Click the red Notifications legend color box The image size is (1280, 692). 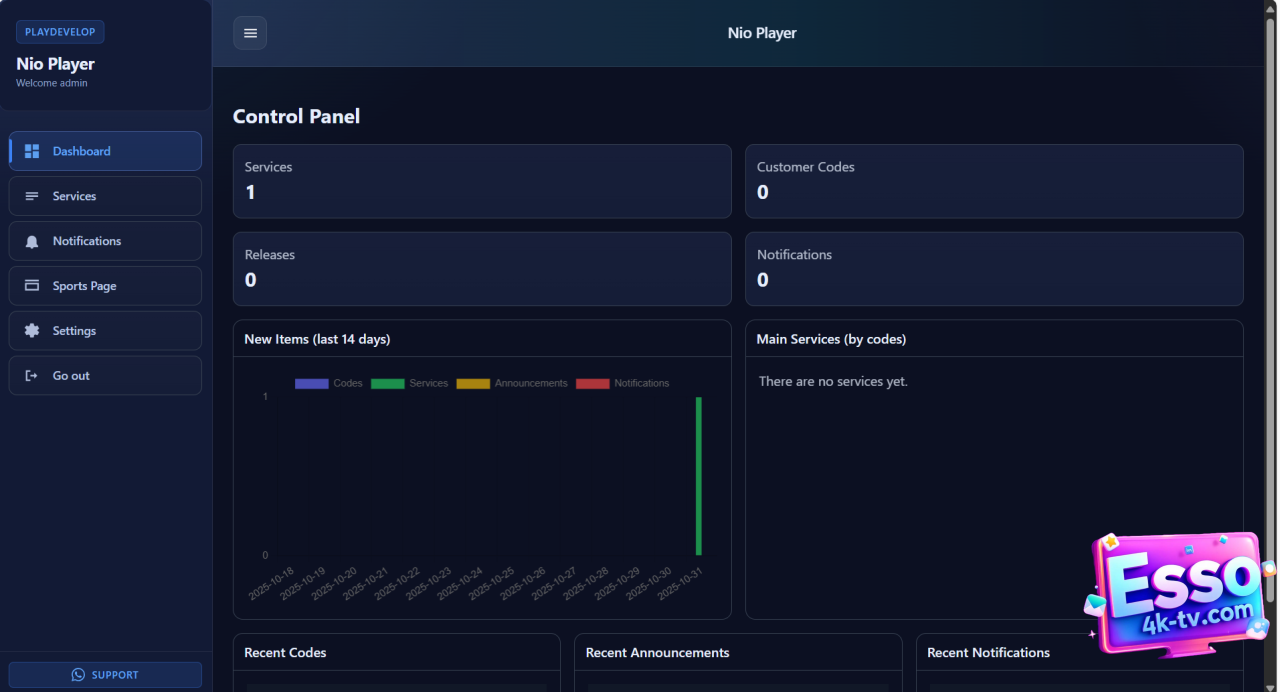click(x=592, y=384)
